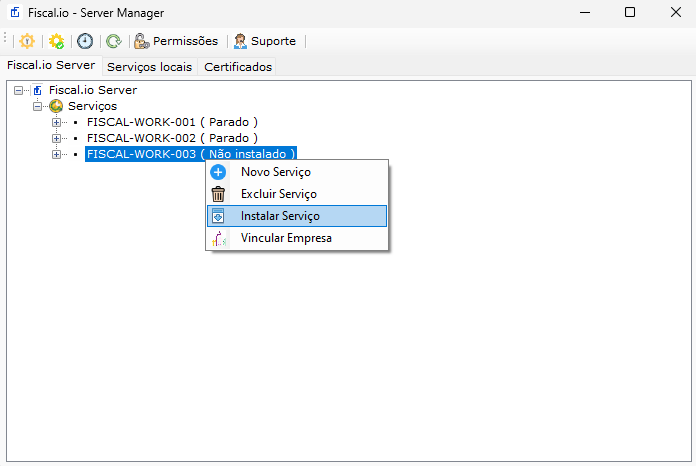This screenshot has width=696, height=466.
Task: Close the Server Manager window
Action: (x=676, y=12)
